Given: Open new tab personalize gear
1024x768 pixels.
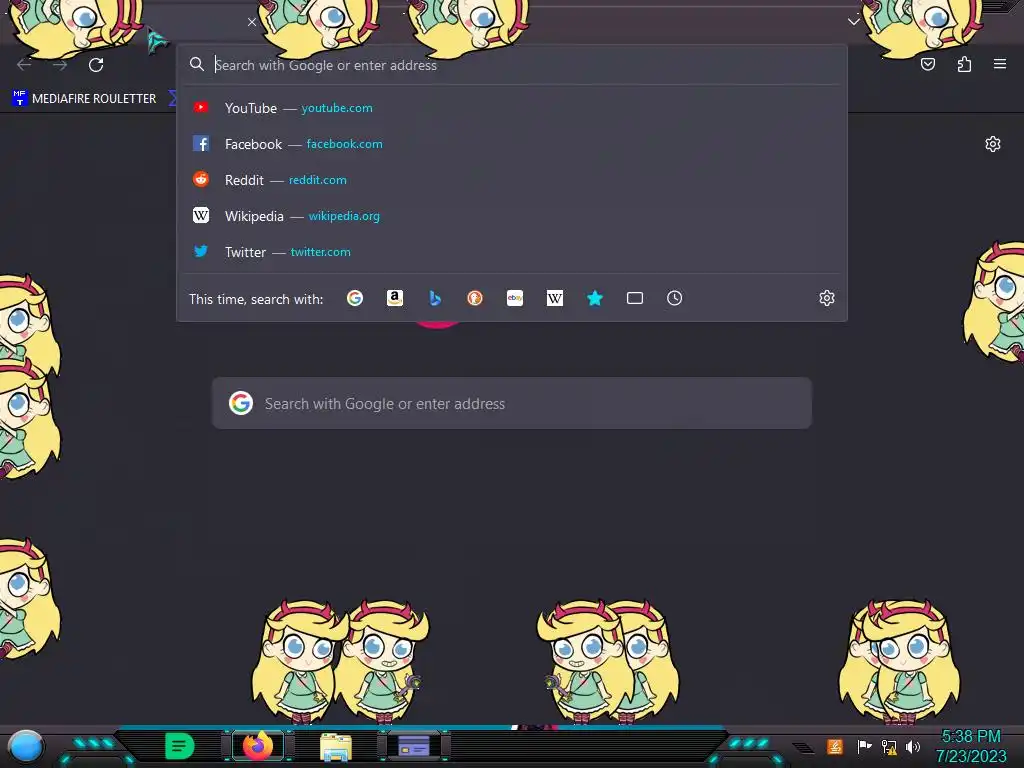Looking at the screenshot, I should click(x=993, y=144).
